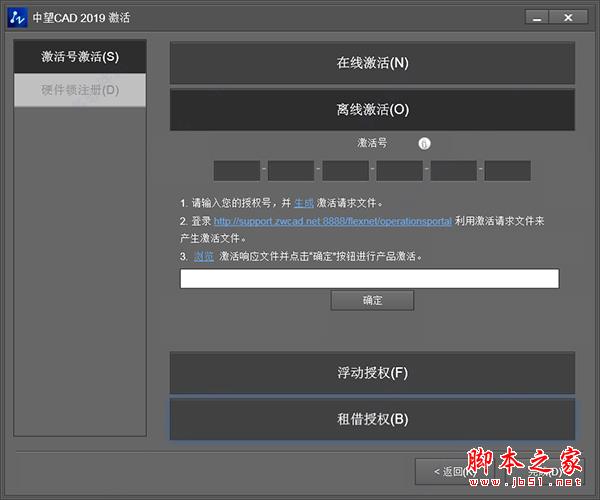
Task: Click the sixth activation code field
Action: tap(508, 171)
